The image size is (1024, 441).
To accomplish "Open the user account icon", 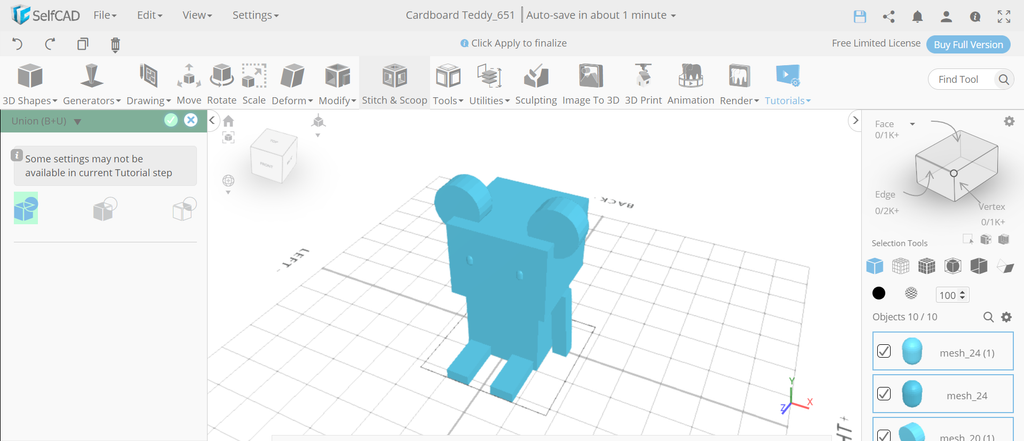I will click(946, 17).
